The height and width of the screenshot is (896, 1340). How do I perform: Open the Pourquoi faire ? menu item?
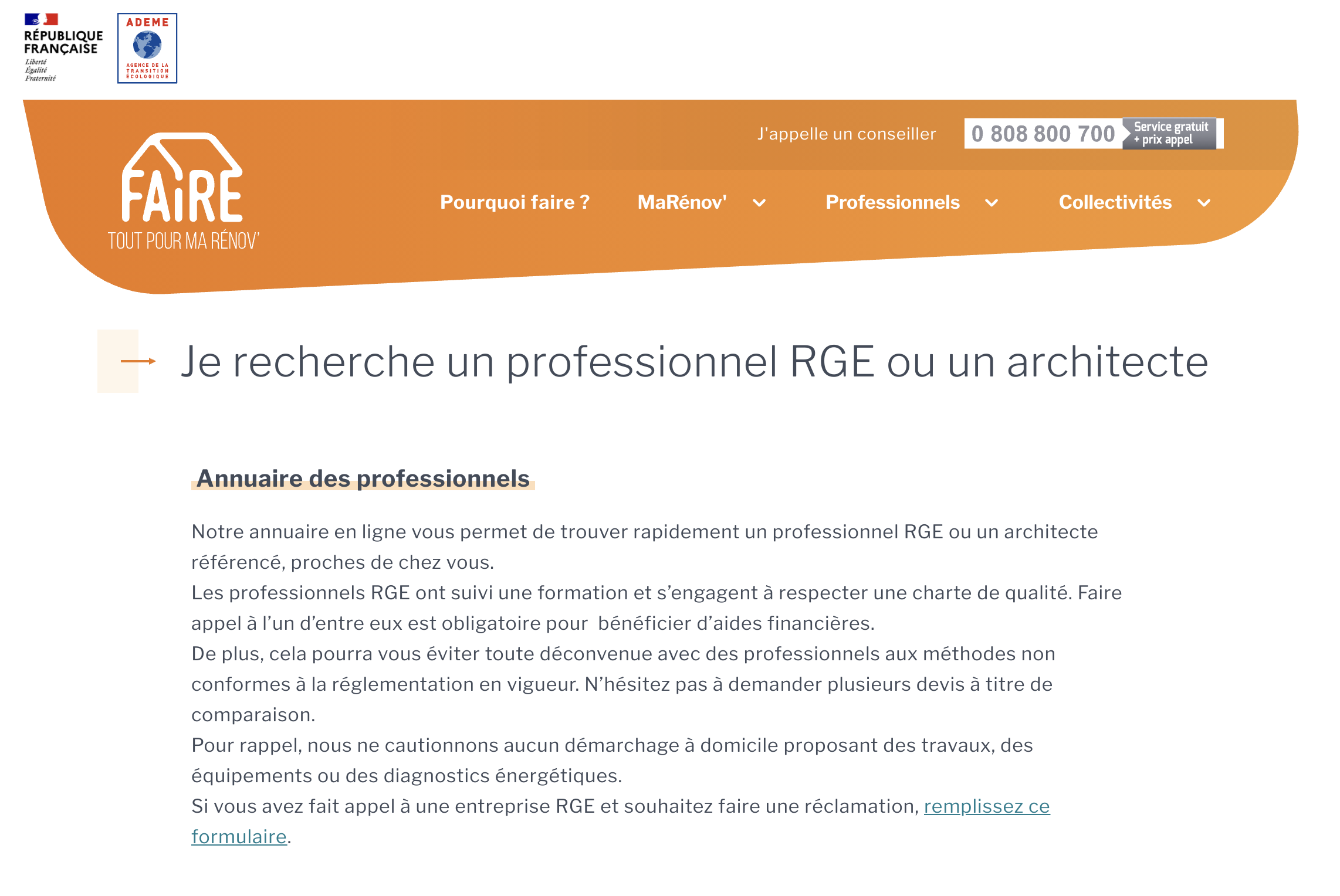tap(515, 202)
